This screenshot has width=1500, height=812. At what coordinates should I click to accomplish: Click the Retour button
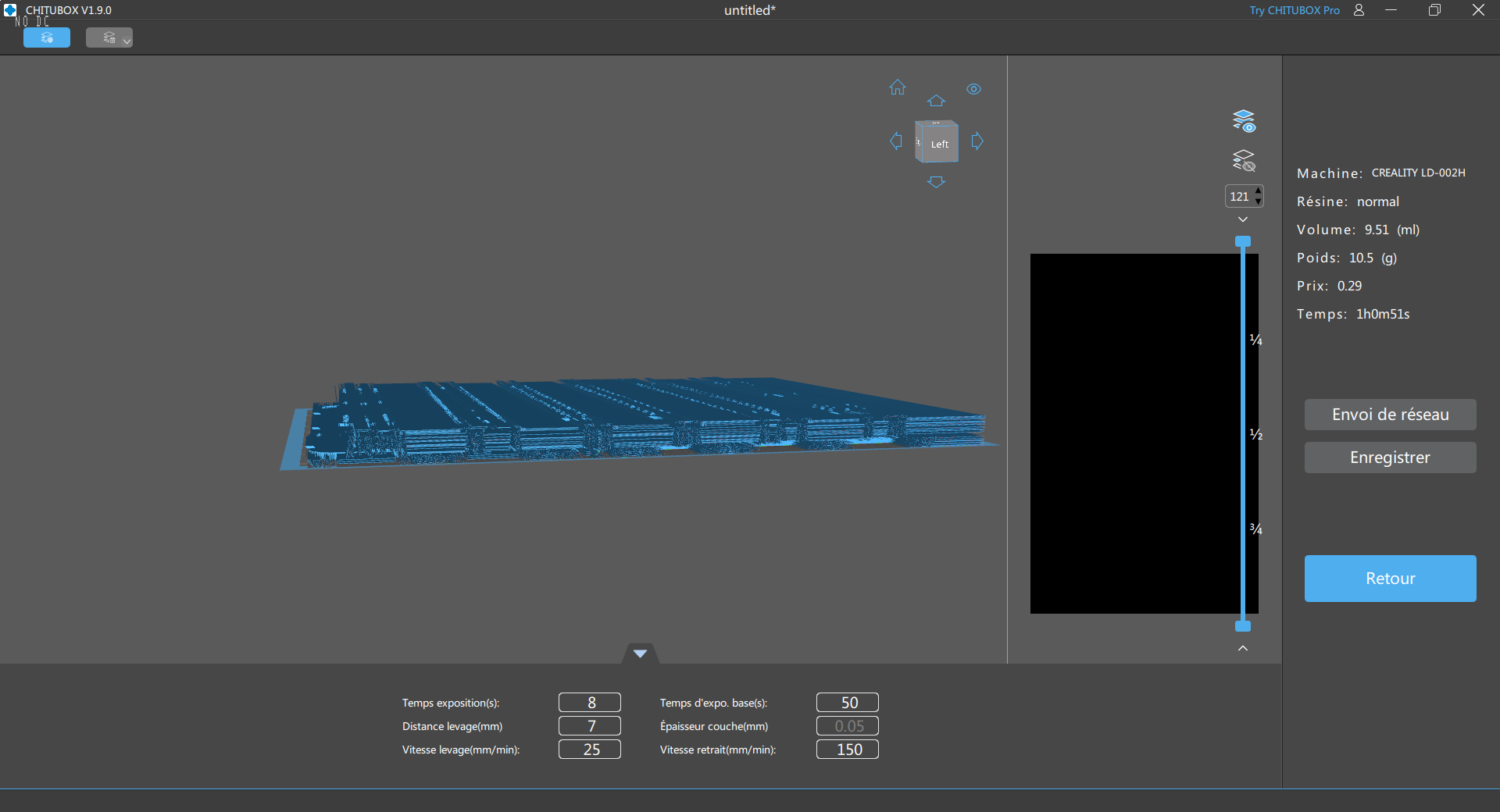(x=1391, y=579)
